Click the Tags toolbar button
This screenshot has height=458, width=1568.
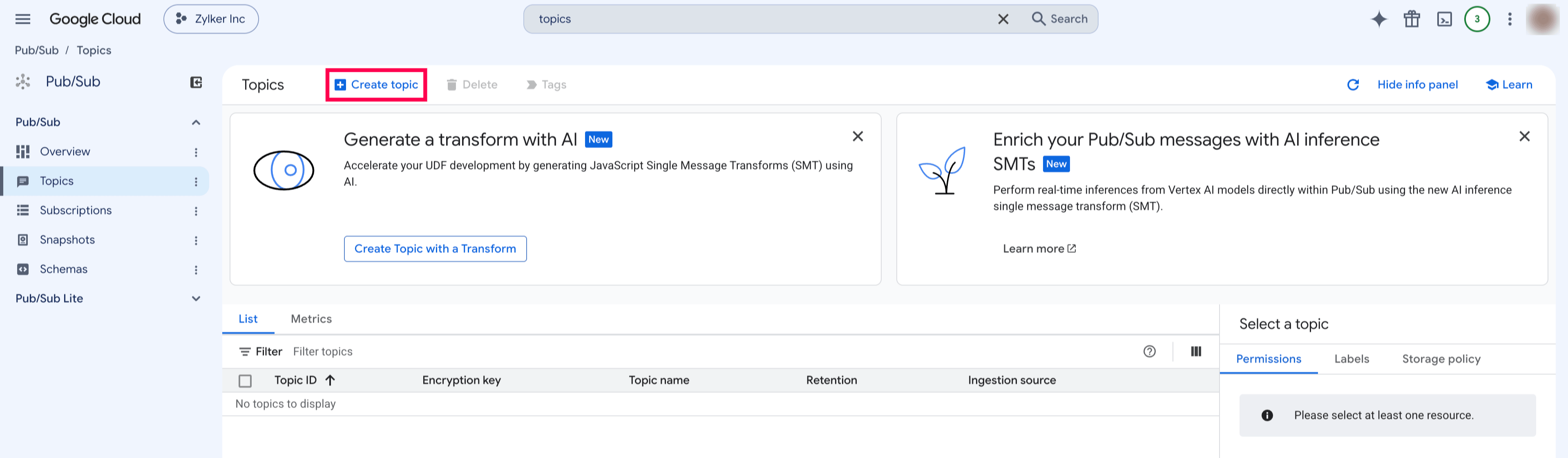[x=546, y=84]
